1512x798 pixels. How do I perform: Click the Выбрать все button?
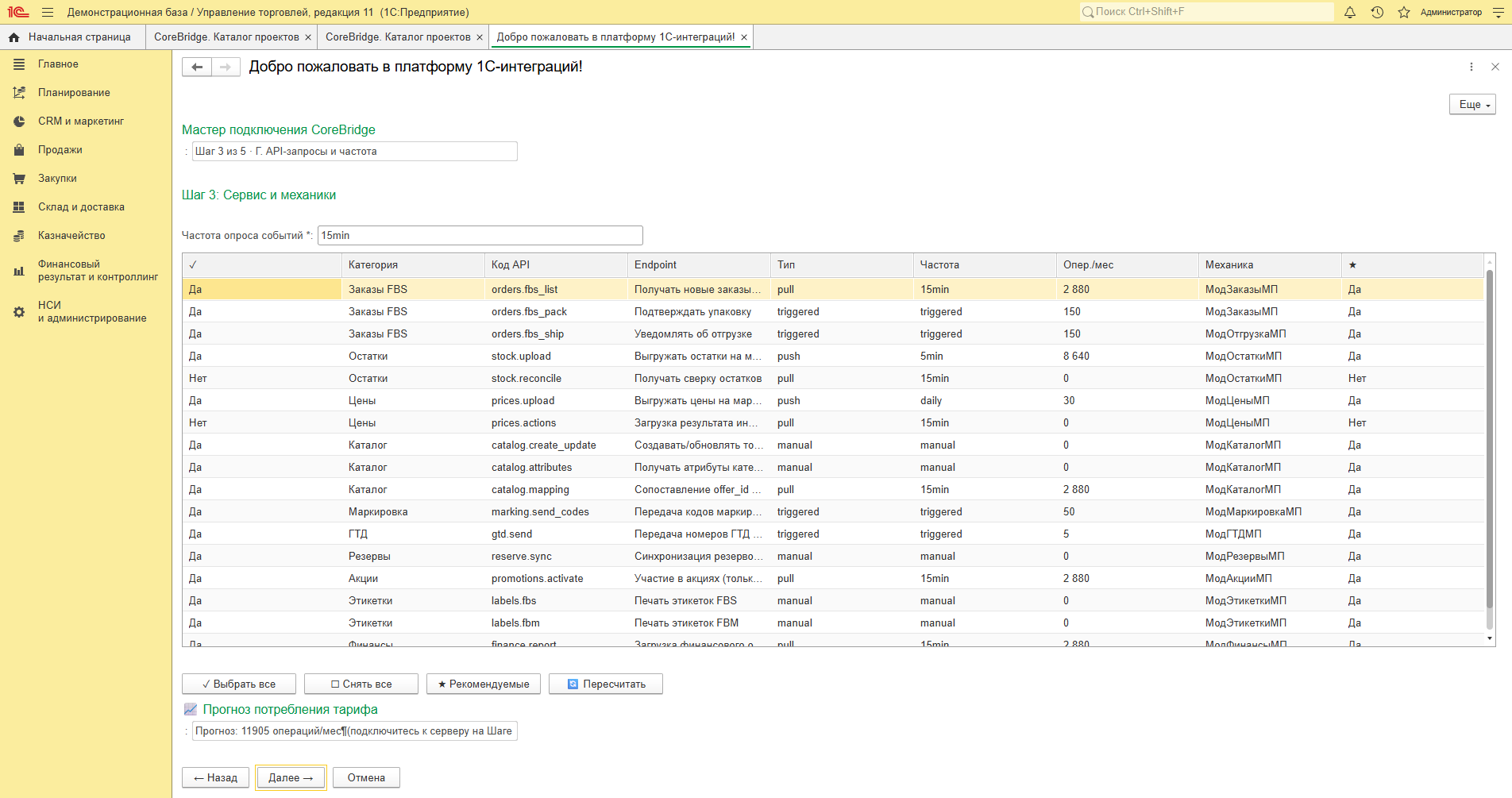tap(239, 684)
